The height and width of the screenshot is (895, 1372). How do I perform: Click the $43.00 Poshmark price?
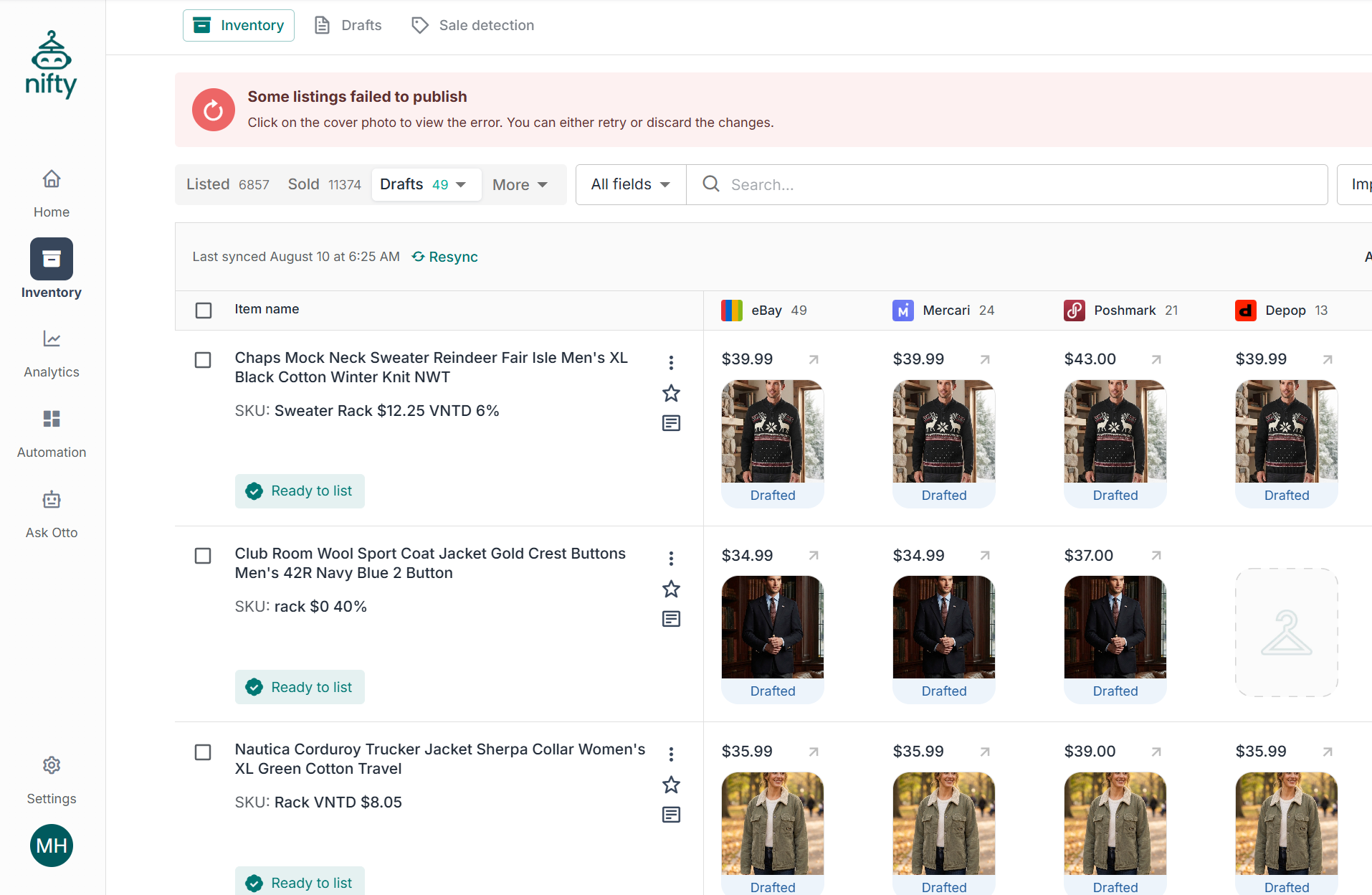point(1090,359)
